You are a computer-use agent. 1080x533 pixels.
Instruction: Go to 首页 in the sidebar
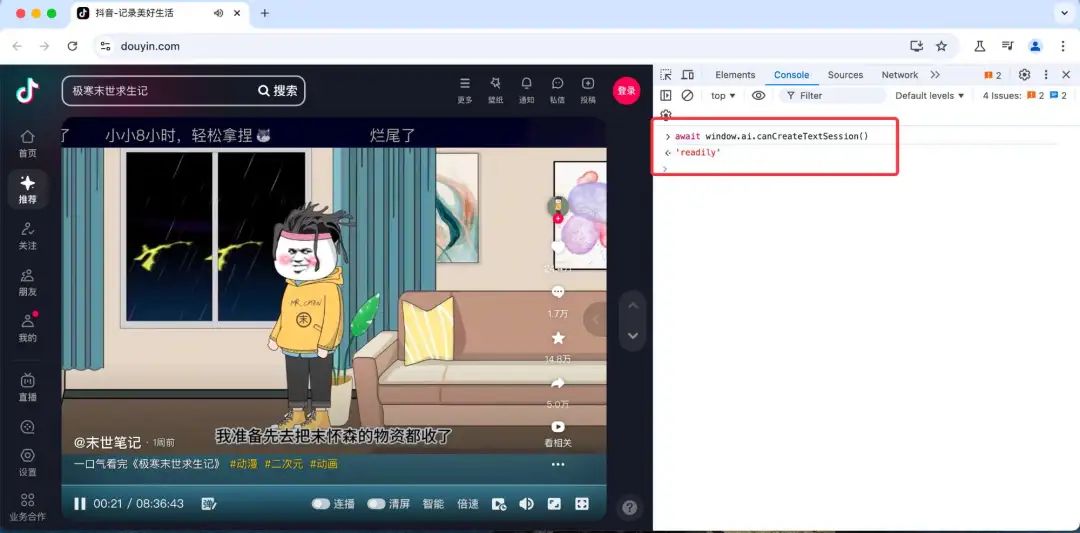(x=28, y=144)
